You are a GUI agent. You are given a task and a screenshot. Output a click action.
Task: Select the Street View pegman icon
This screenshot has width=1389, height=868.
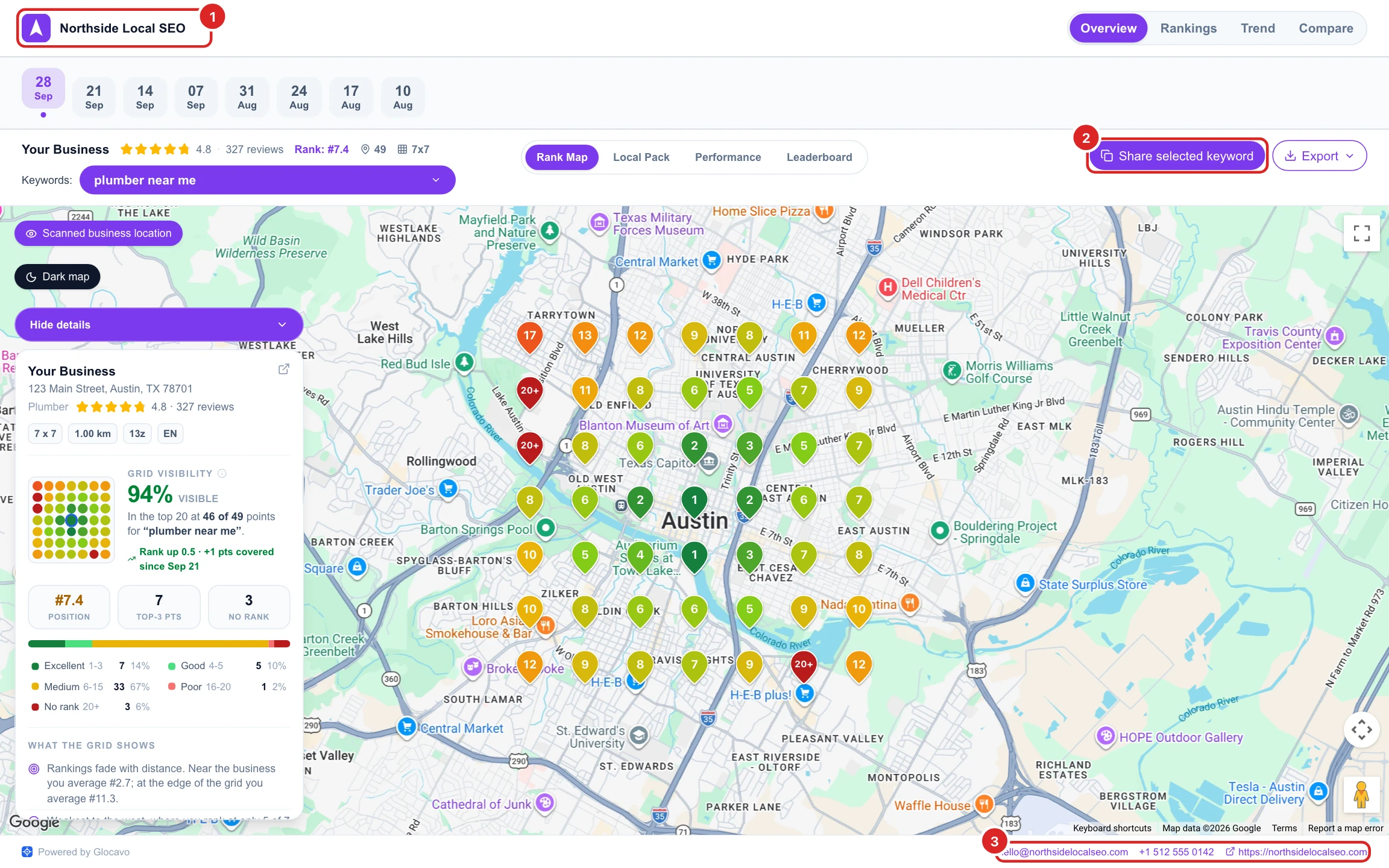click(x=1361, y=795)
